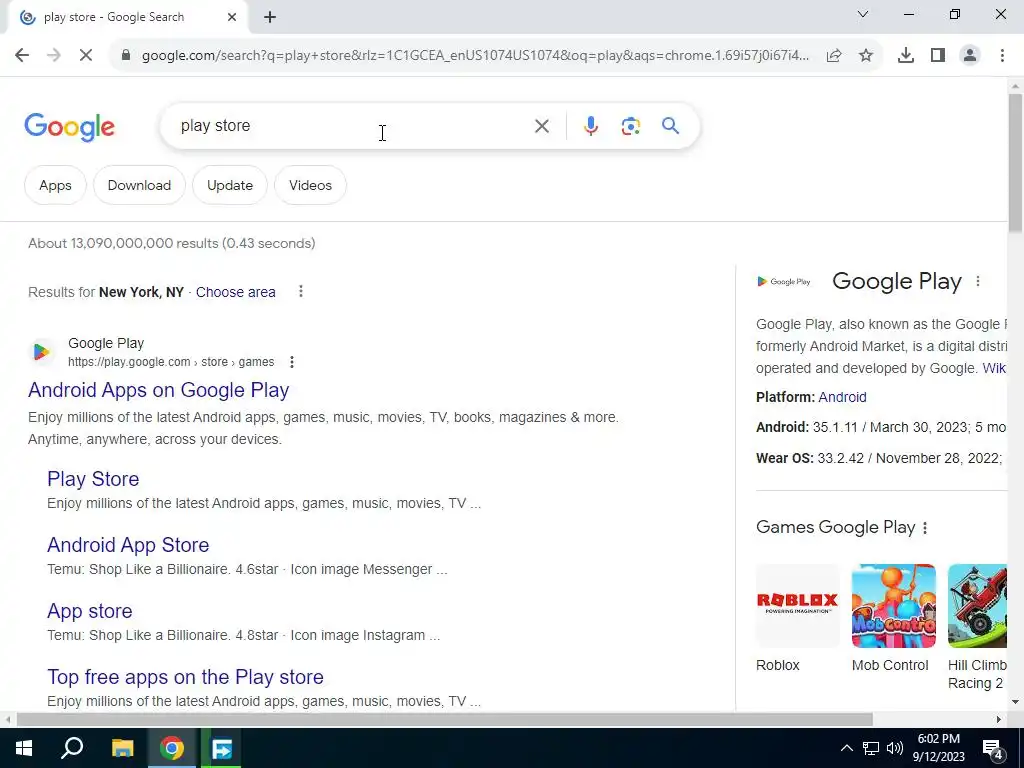Open the Chrome three-dot menu
This screenshot has height=768, width=1024.
pos(1002,56)
